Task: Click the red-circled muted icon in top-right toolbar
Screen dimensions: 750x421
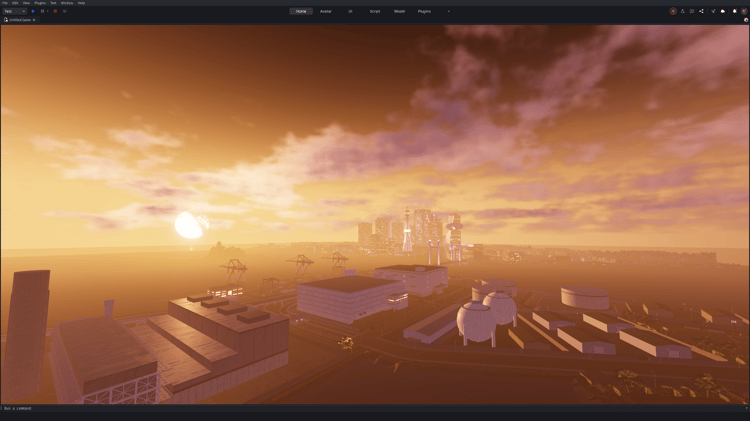Action: point(673,11)
